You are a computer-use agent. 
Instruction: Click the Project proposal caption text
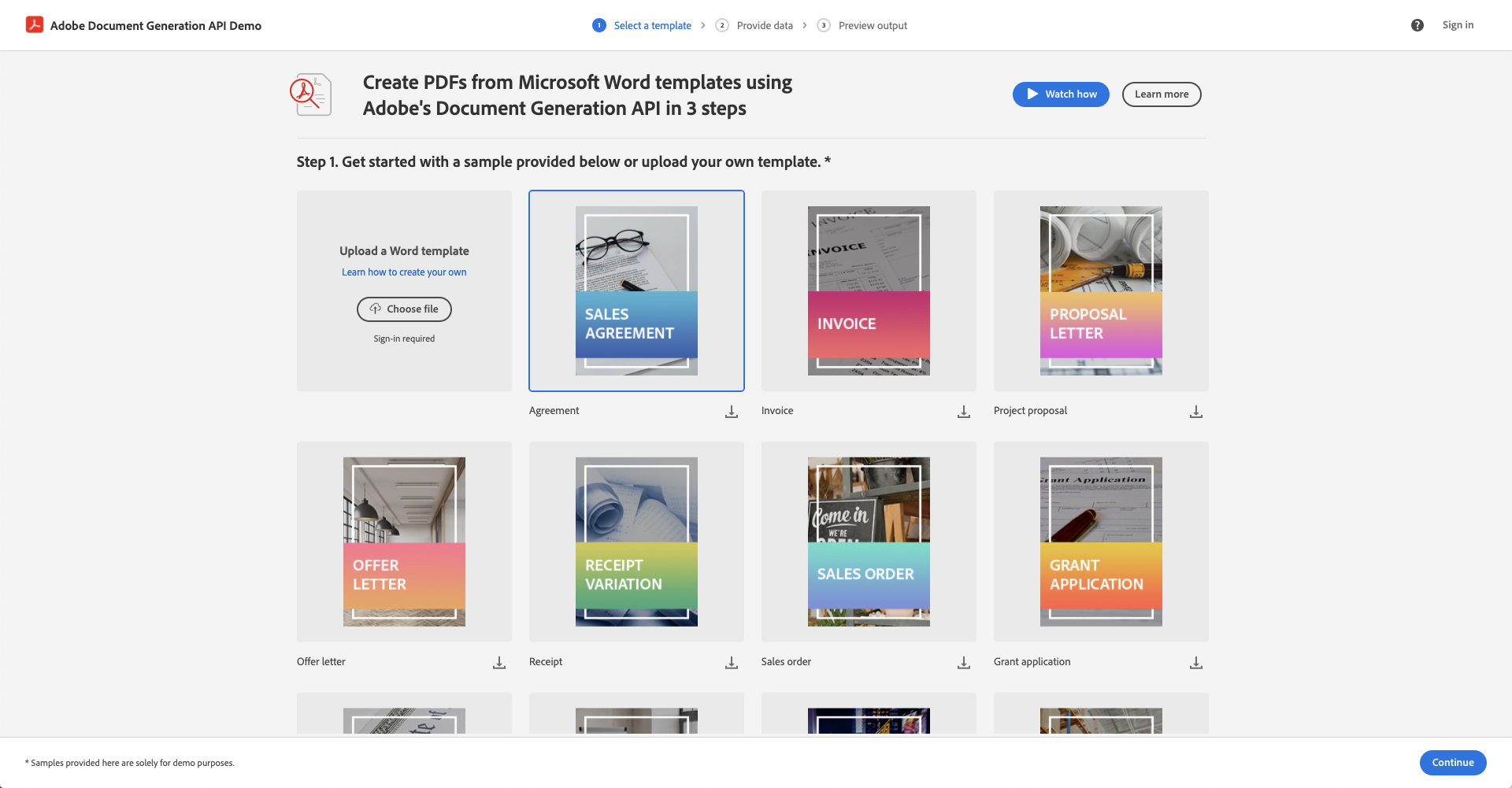pyautogui.click(x=1030, y=411)
